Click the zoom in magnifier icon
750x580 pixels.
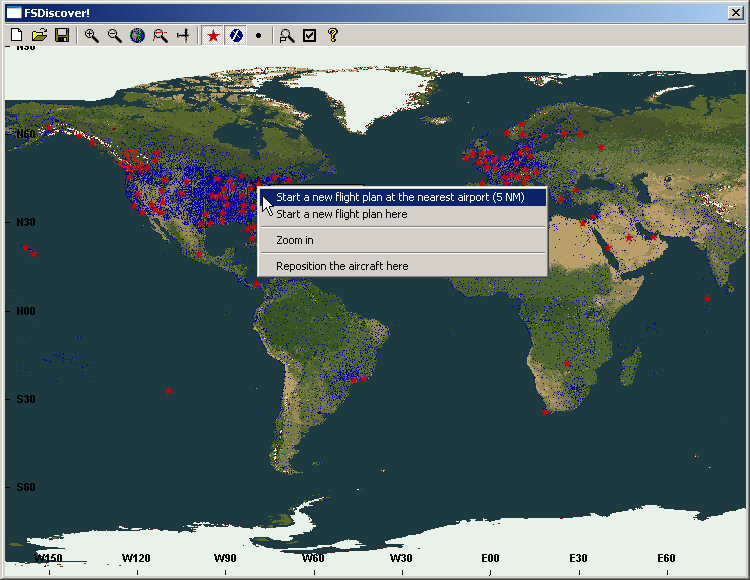point(91,35)
